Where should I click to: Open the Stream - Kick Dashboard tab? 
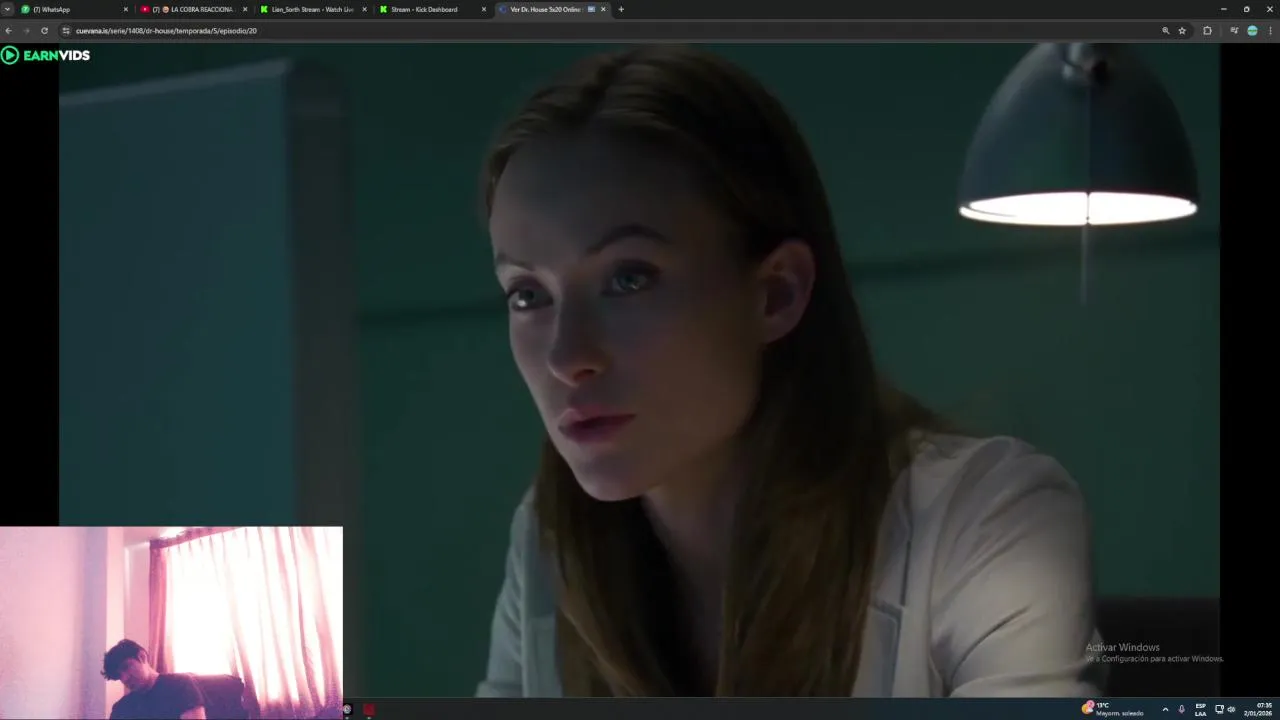point(432,9)
